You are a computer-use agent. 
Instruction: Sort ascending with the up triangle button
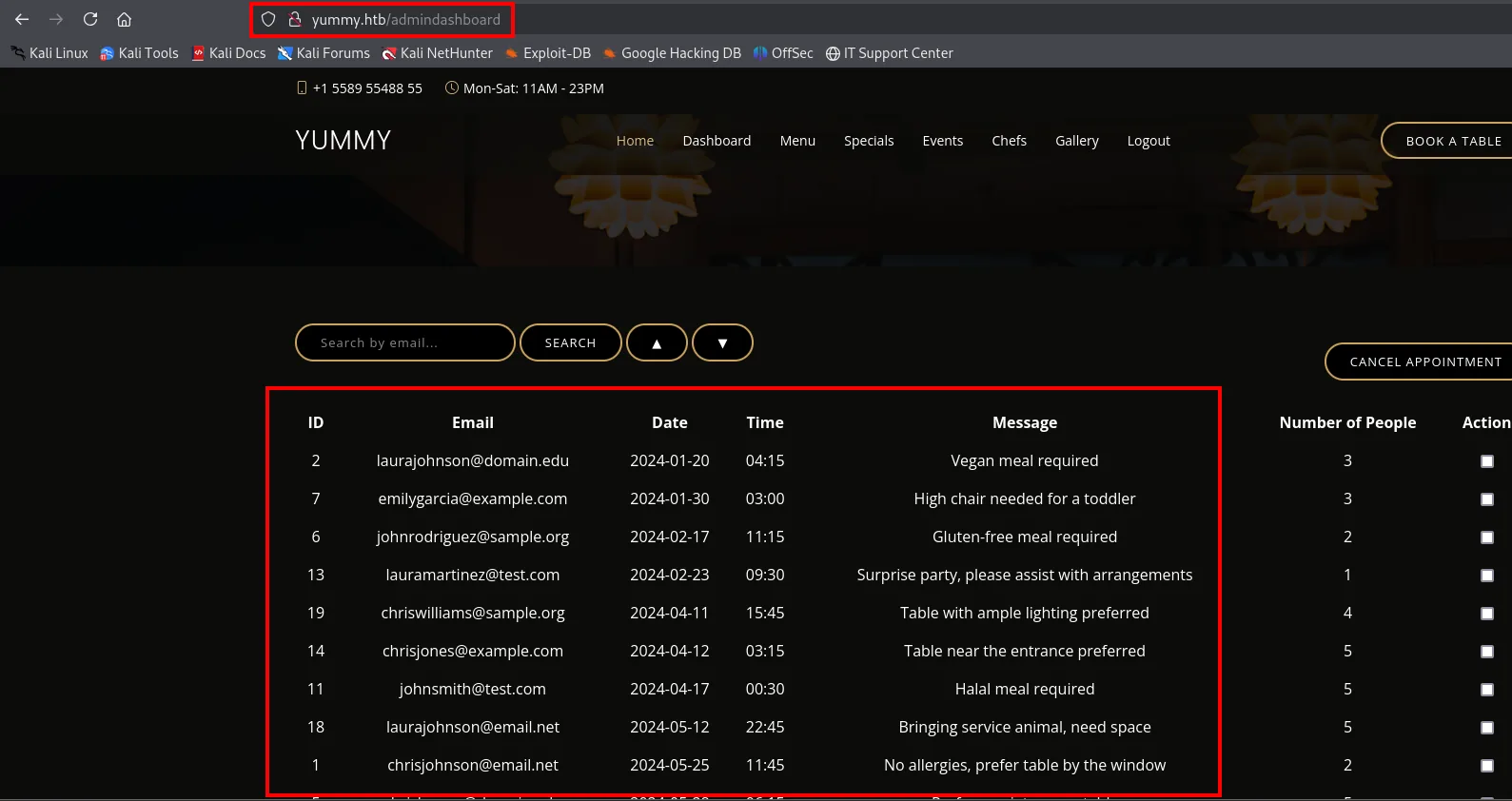[657, 342]
